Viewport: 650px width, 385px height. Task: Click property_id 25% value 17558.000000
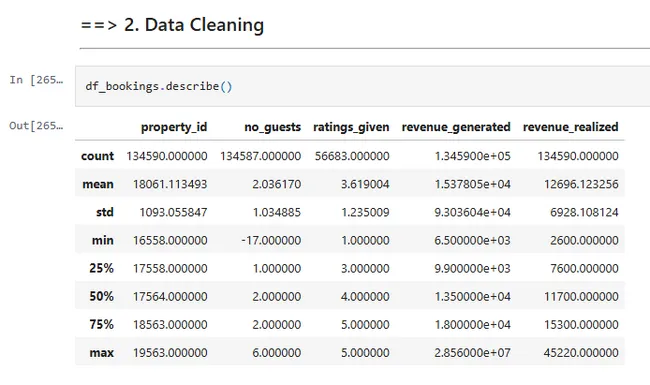(170, 268)
